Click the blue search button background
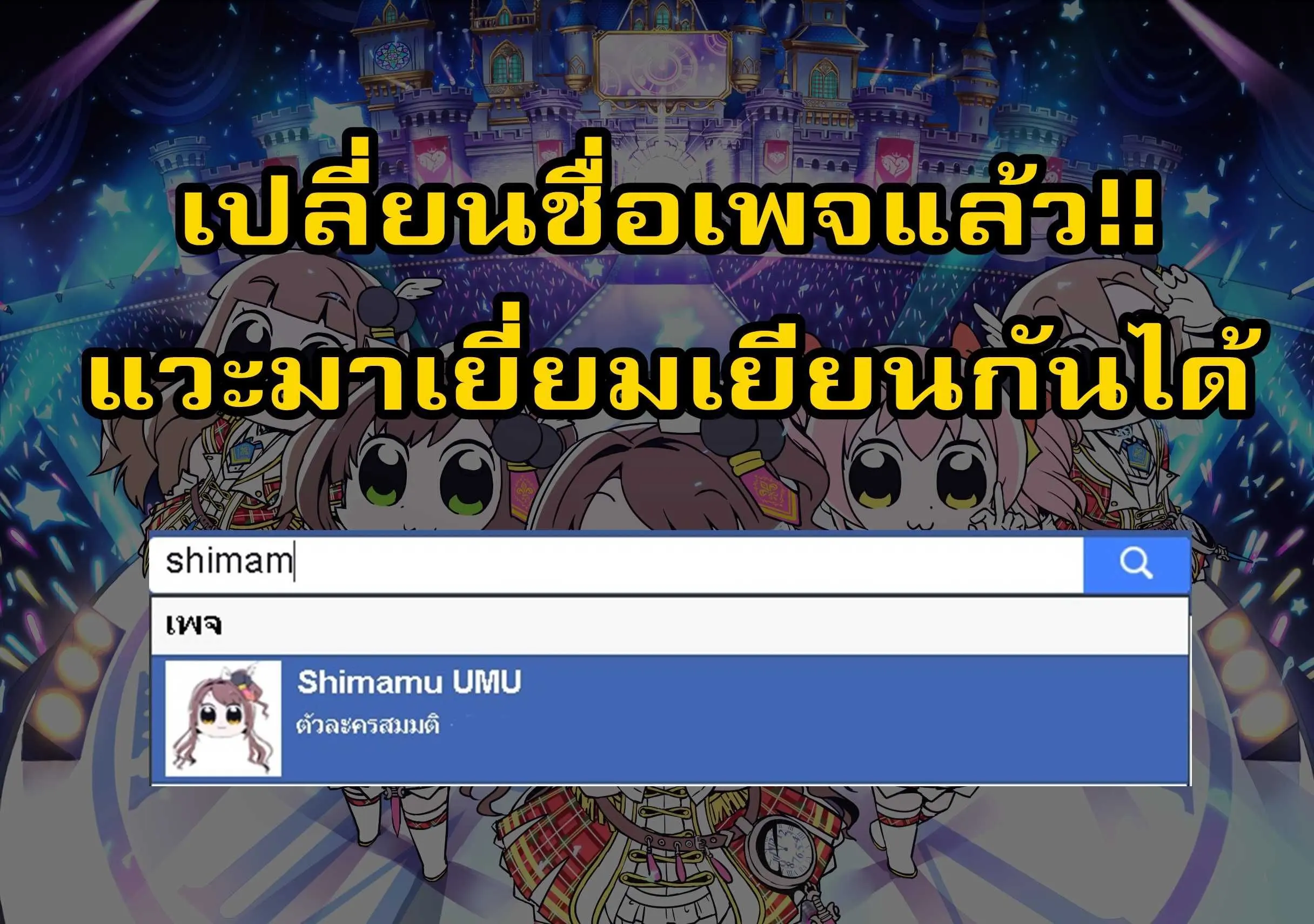The width and height of the screenshot is (1314, 924). (x=1136, y=565)
